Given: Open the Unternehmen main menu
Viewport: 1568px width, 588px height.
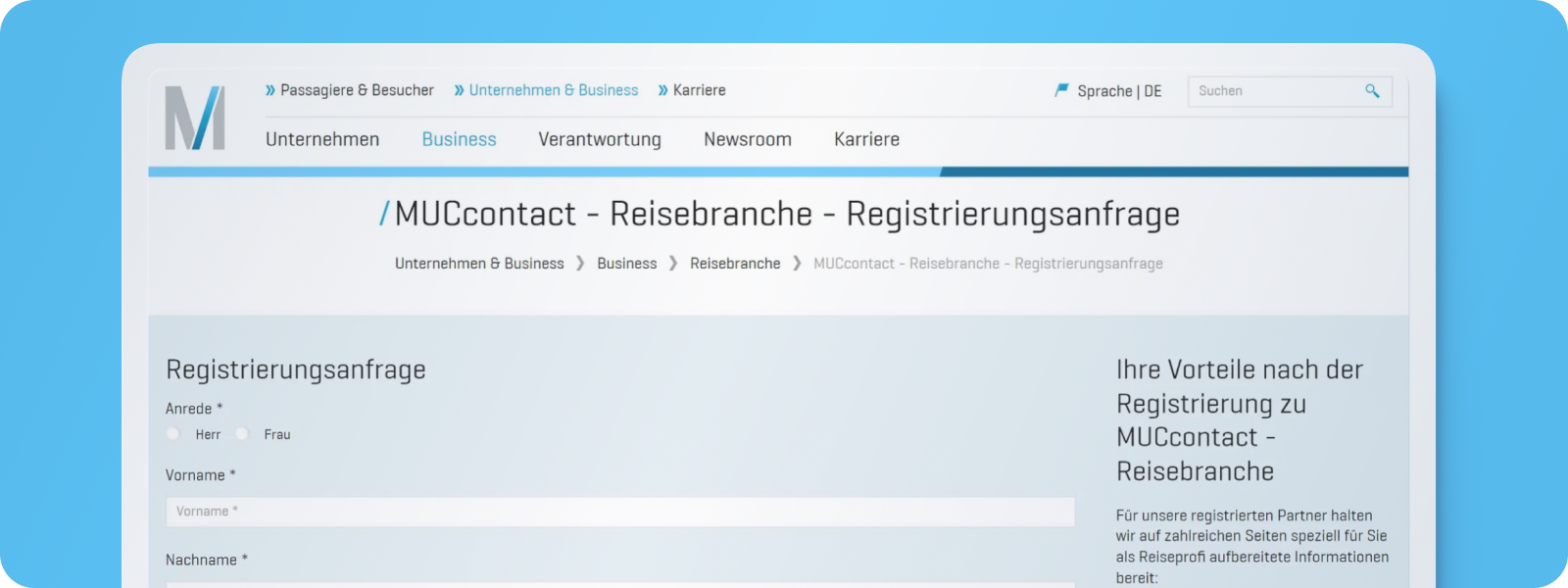Looking at the screenshot, I should click(322, 139).
